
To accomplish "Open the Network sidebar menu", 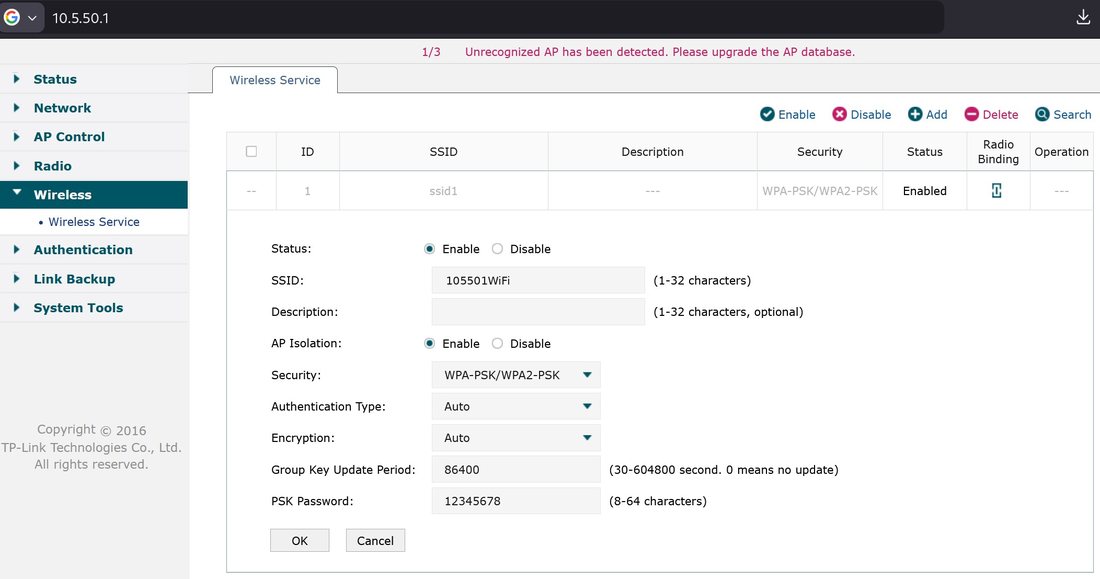I will pos(94,108).
